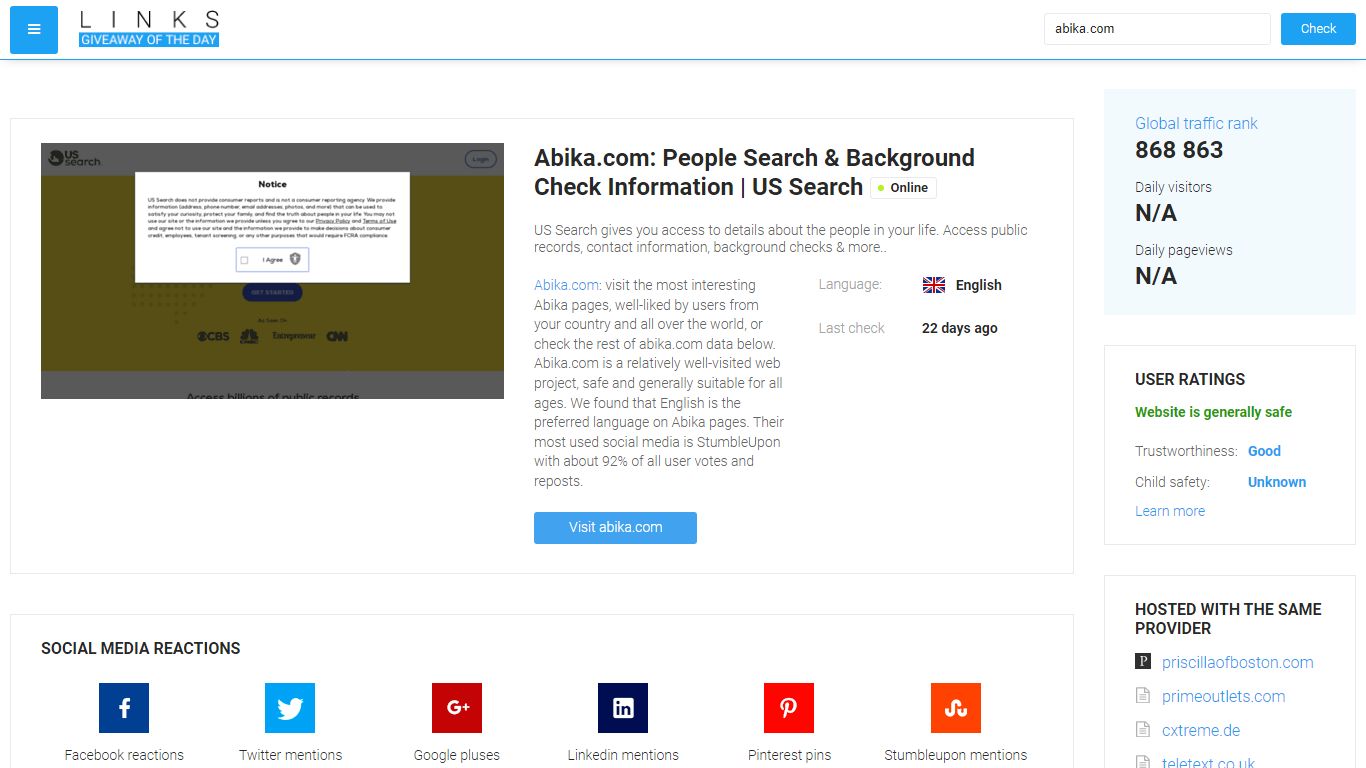
Task: Click the Pinterest pins label
Action: click(789, 755)
